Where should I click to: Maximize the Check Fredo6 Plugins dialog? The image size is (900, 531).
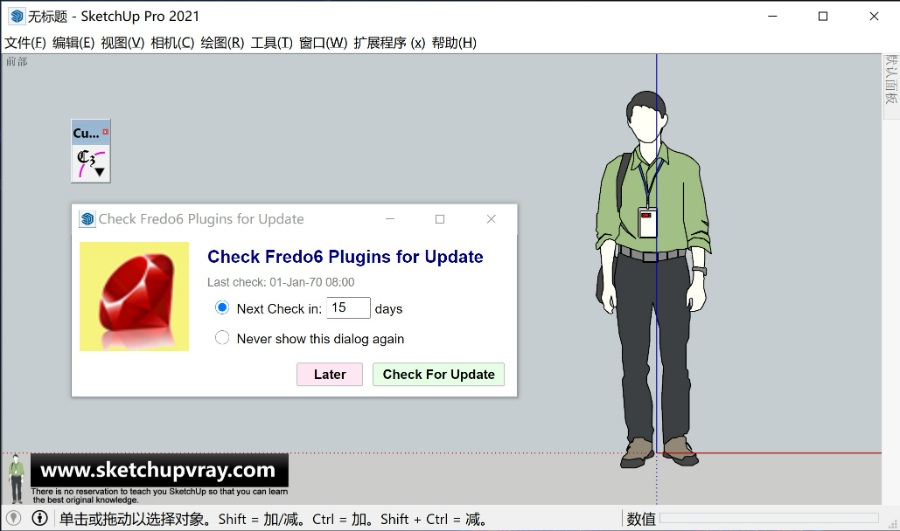[440, 219]
